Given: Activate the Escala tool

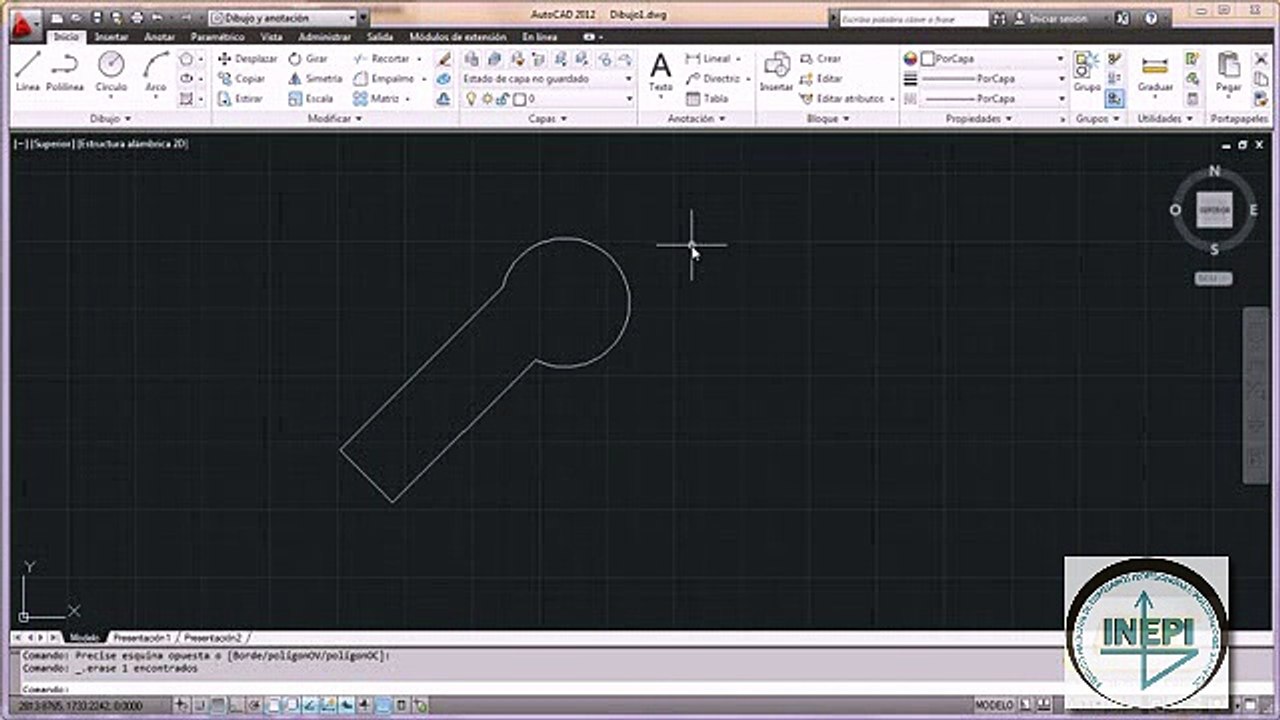Looking at the screenshot, I should tap(311, 99).
